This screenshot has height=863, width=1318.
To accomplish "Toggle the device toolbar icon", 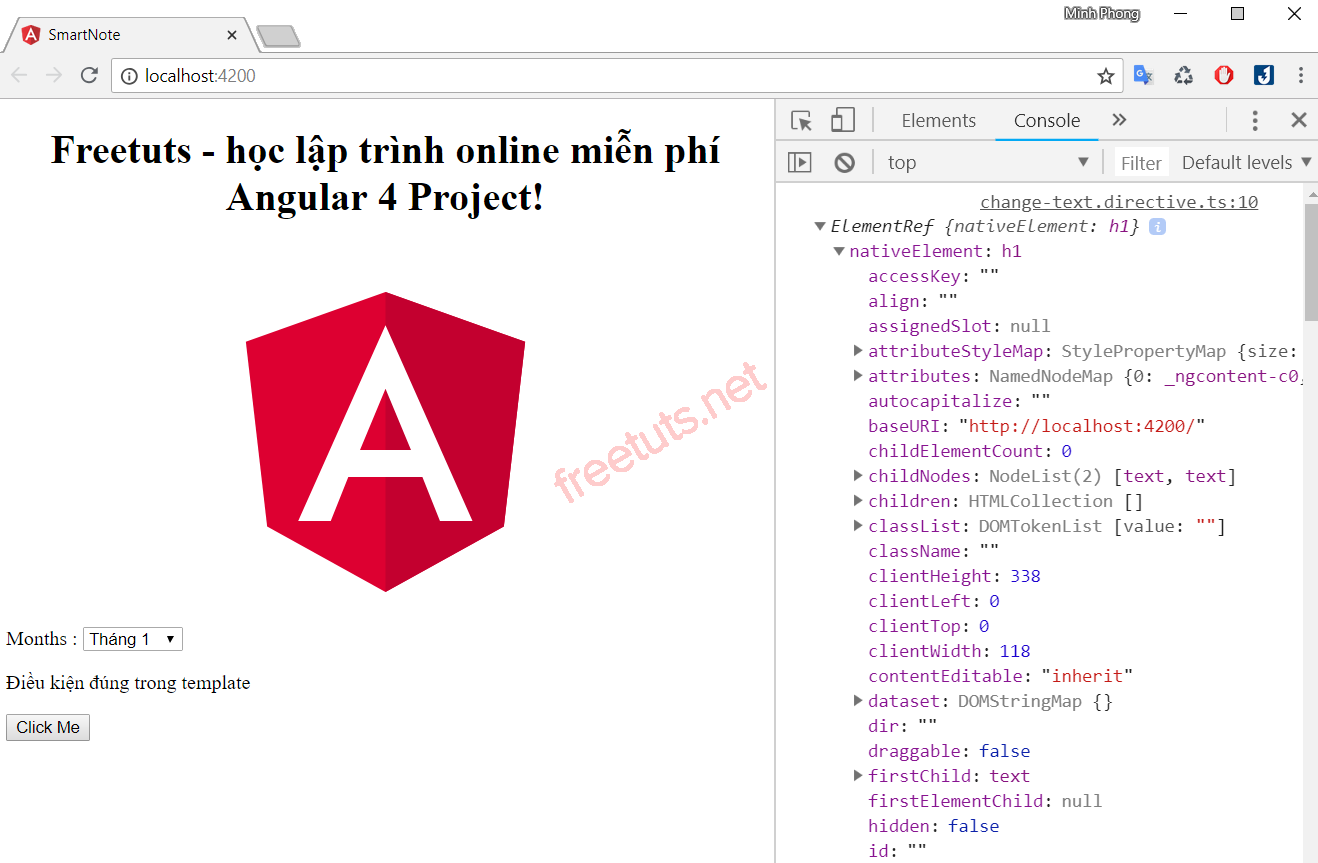I will pyautogui.click(x=843, y=121).
